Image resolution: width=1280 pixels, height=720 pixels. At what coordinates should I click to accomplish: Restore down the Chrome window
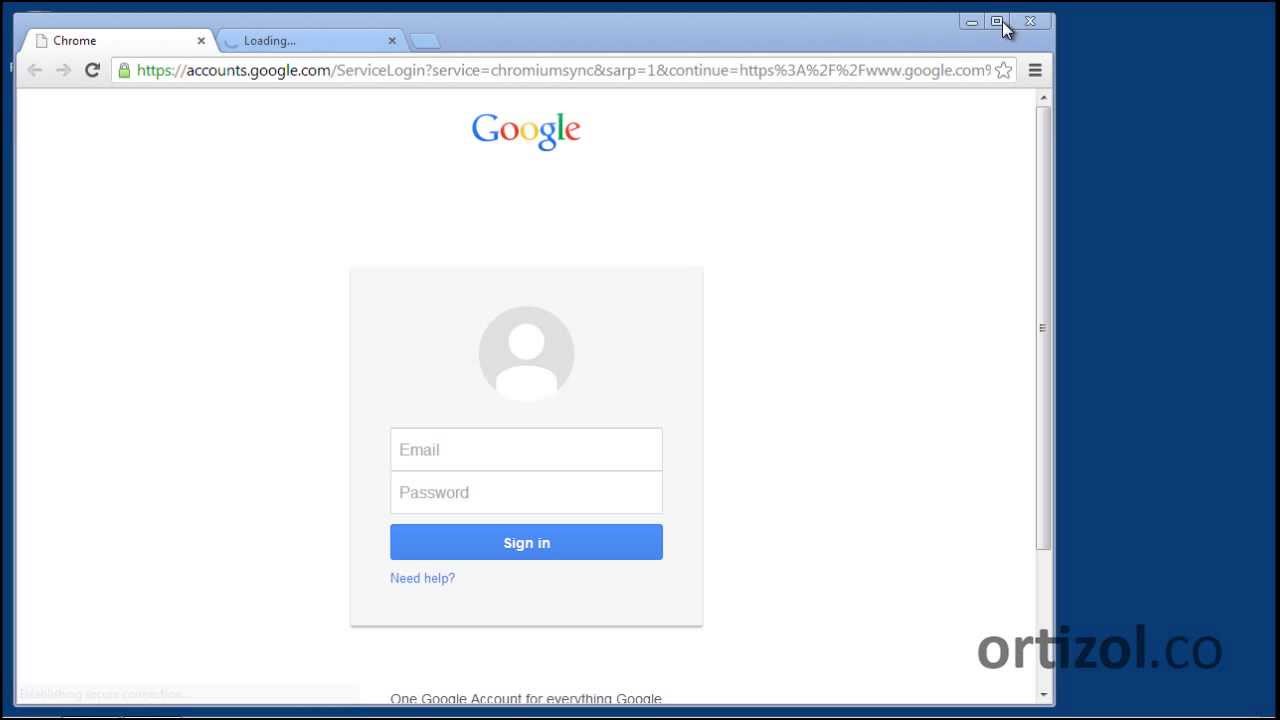pos(997,22)
